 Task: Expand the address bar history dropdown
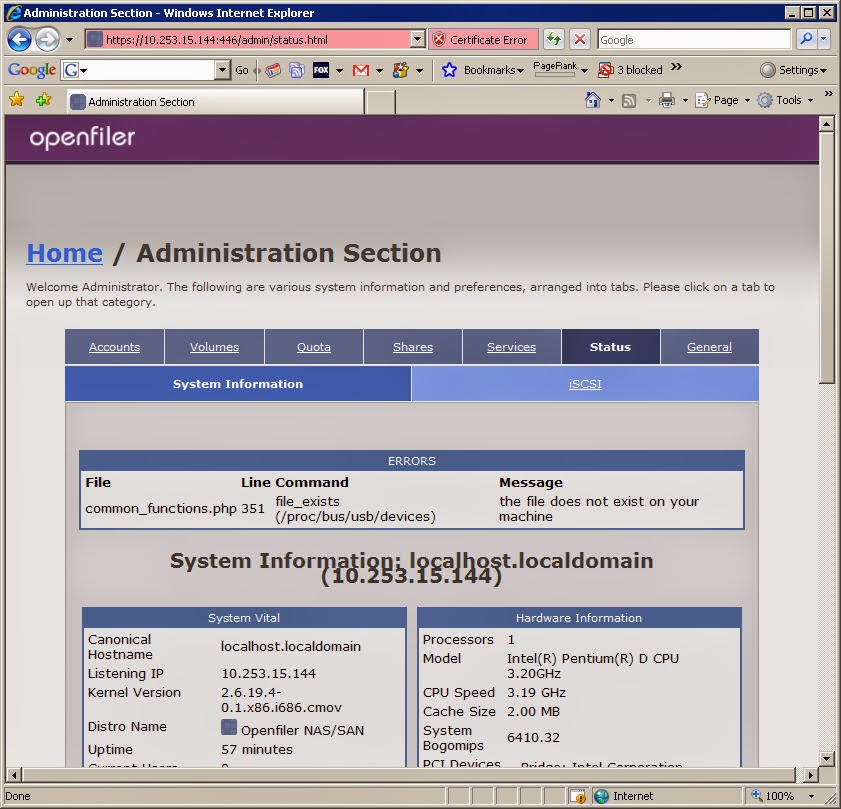[x=418, y=39]
